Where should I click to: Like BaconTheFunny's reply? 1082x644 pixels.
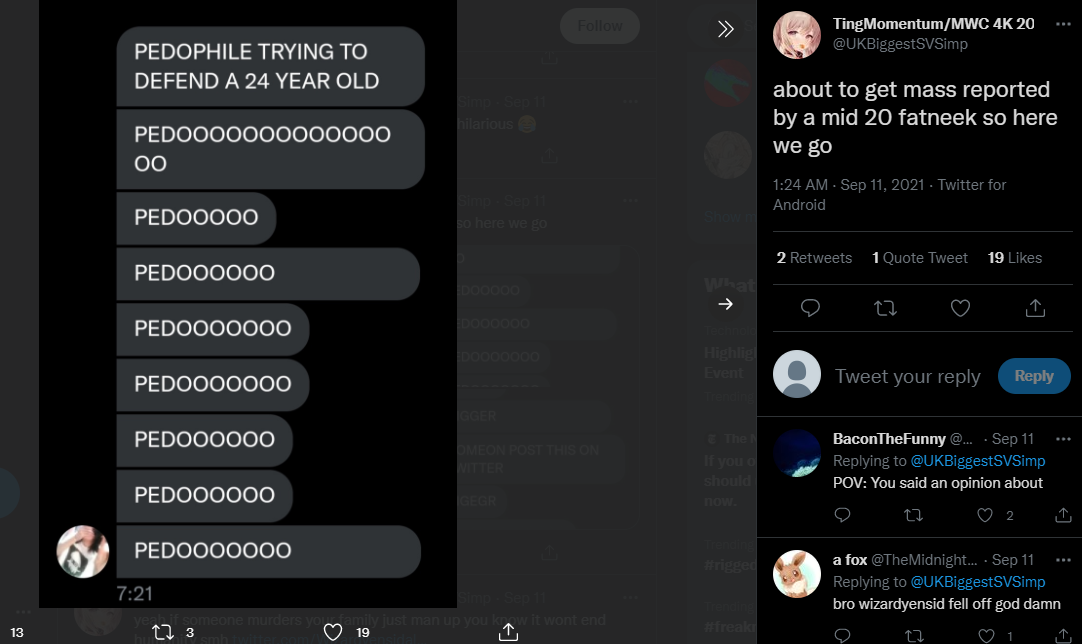tap(985, 515)
